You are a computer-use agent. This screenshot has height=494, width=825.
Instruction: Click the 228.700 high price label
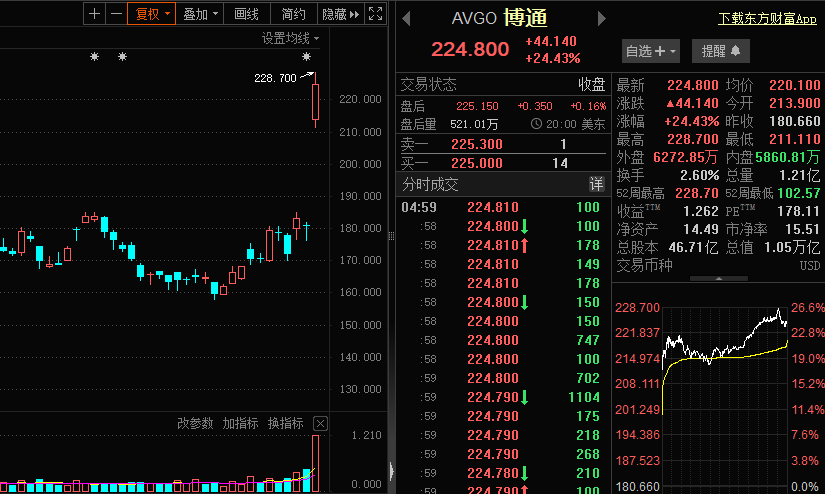point(275,78)
